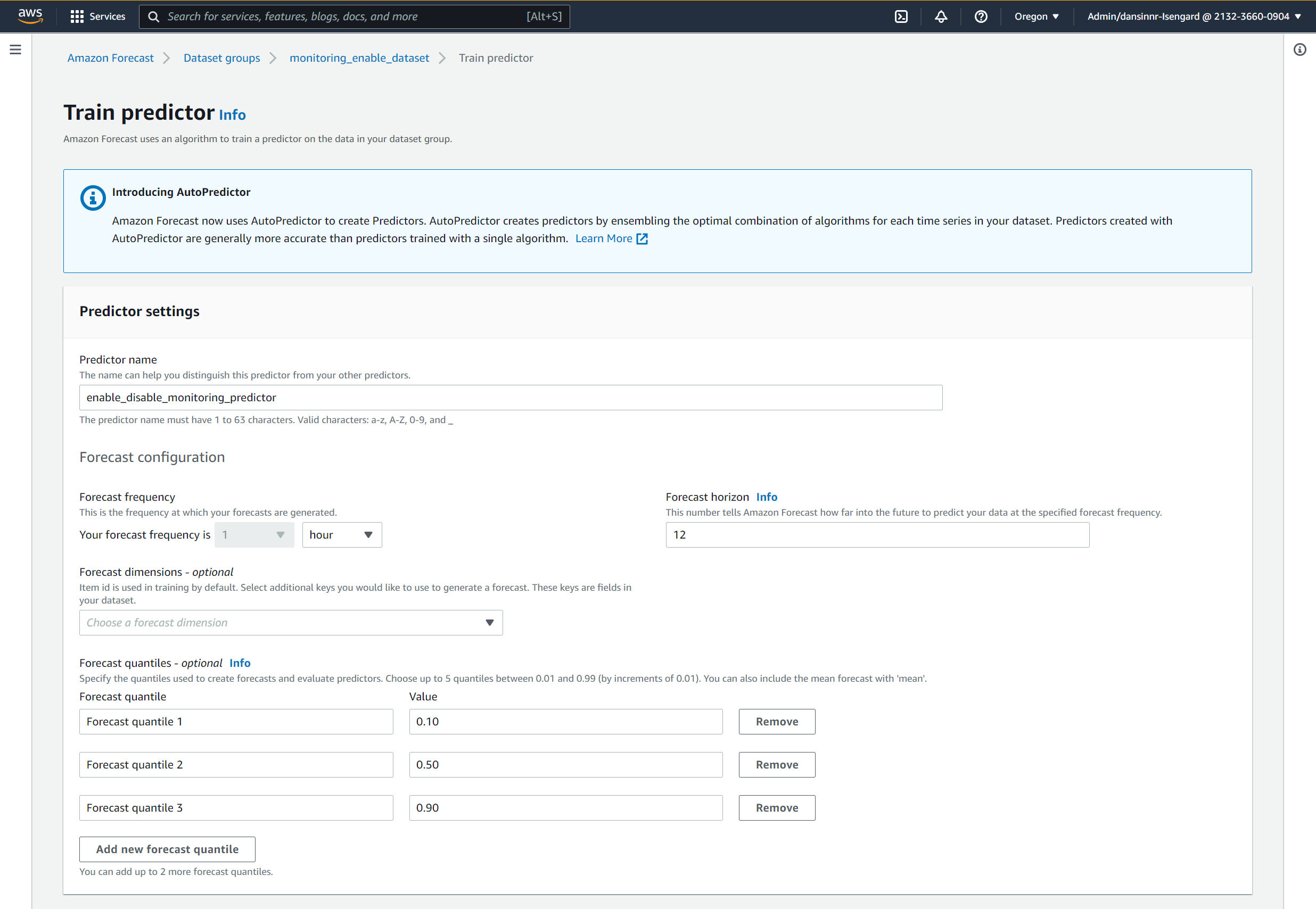
Task: Expand the Choose a forecast dimension dropdown
Action: pyautogui.click(x=291, y=623)
